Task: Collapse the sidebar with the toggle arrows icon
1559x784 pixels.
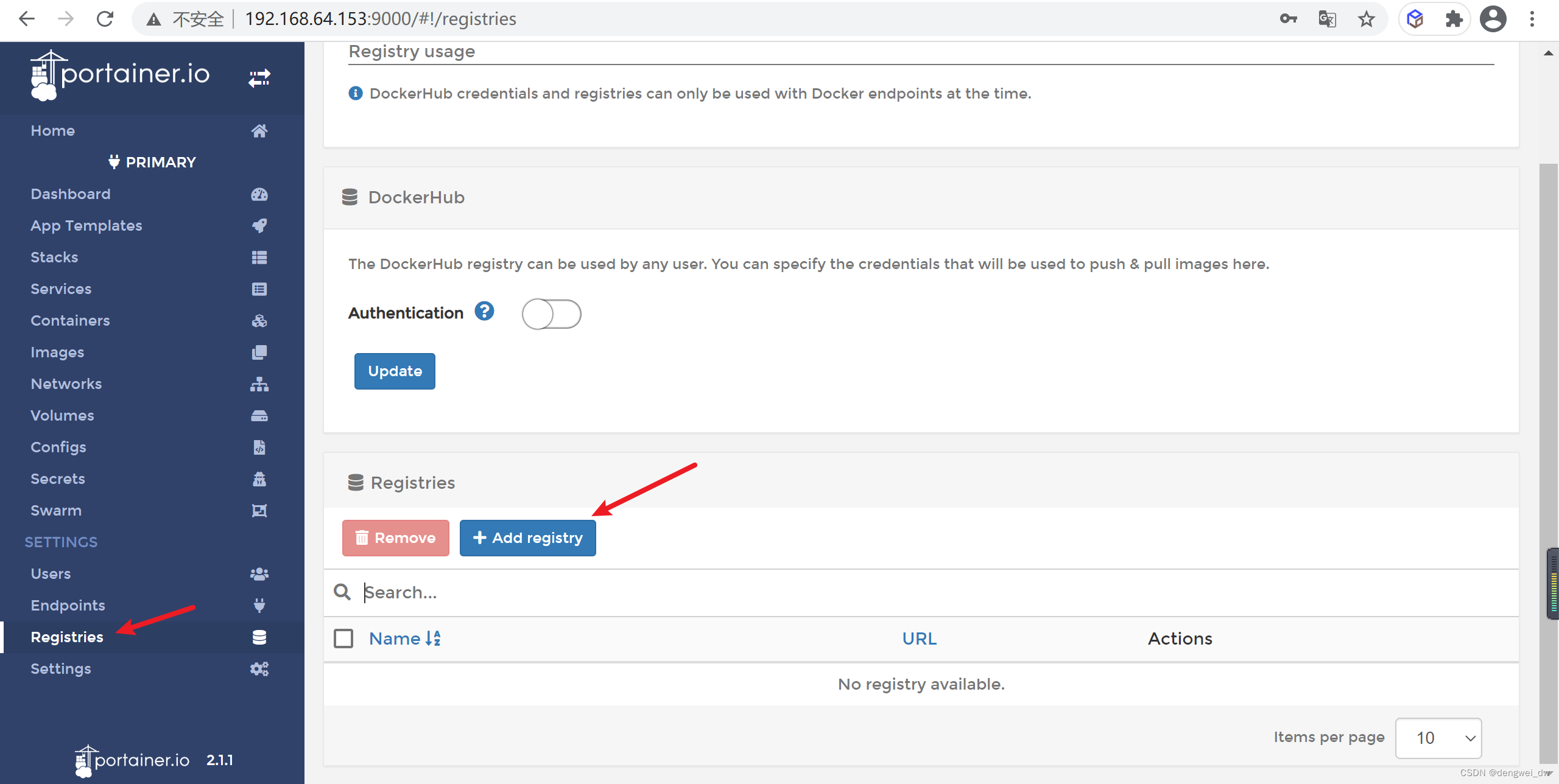Action: 259,79
